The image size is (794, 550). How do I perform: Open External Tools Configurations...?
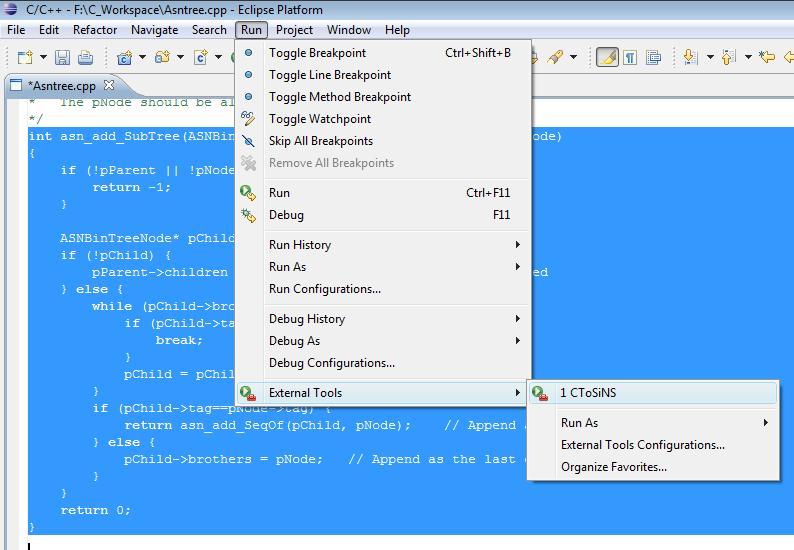pos(653,445)
